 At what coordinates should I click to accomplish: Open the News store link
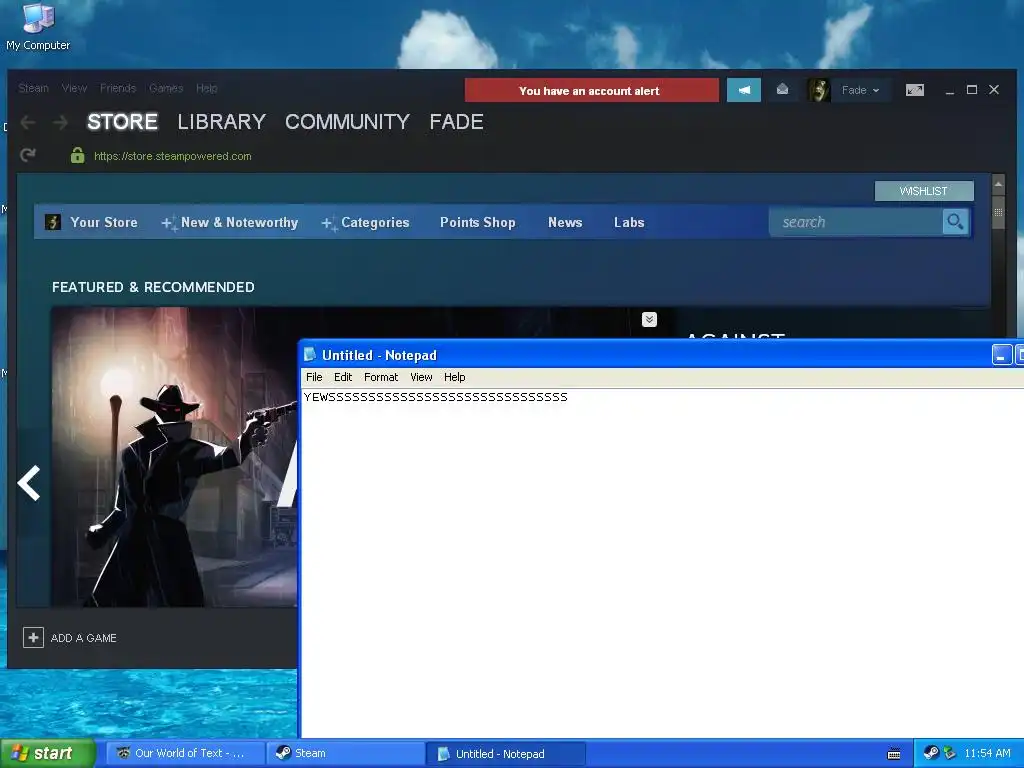(x=565, y=222)
